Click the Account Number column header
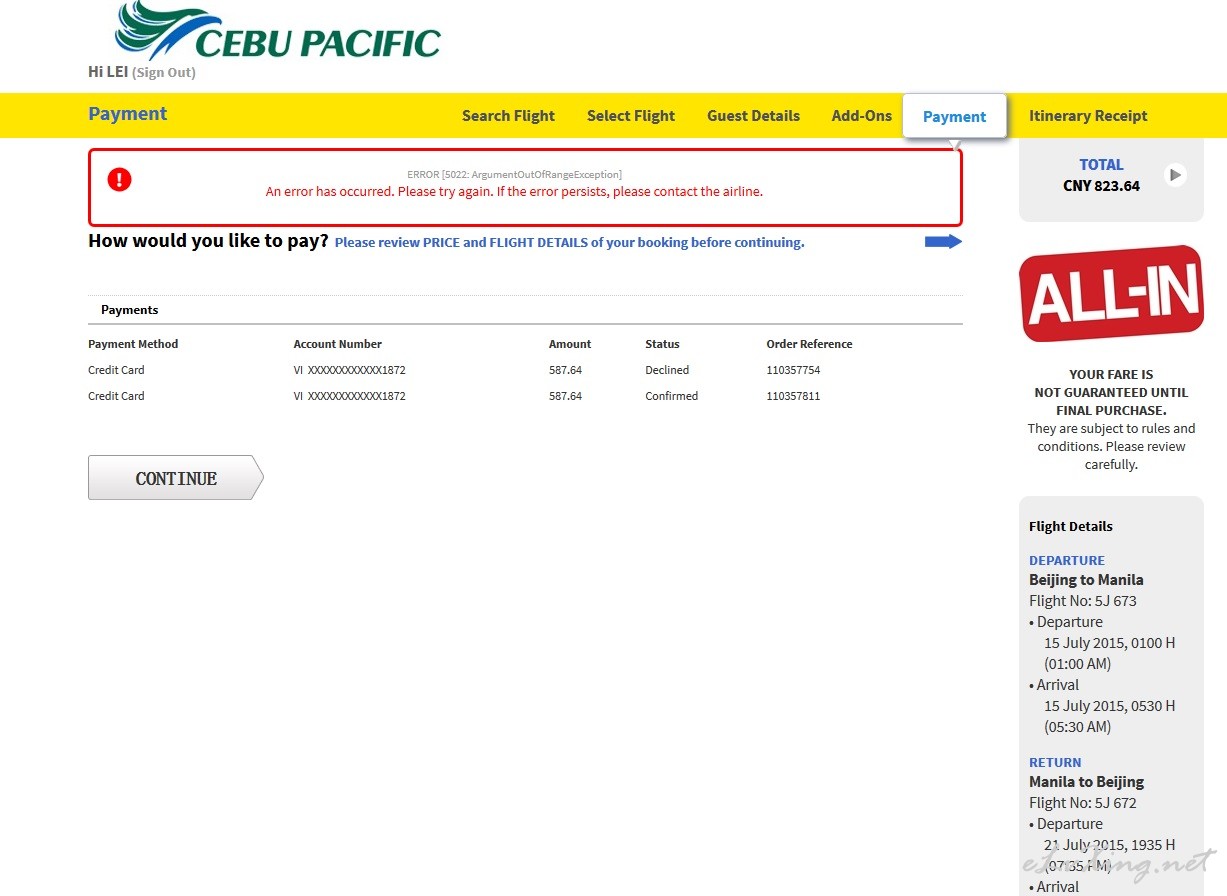Image resolution: width=1227 pixels, height=896 pixels. (337, 344)
